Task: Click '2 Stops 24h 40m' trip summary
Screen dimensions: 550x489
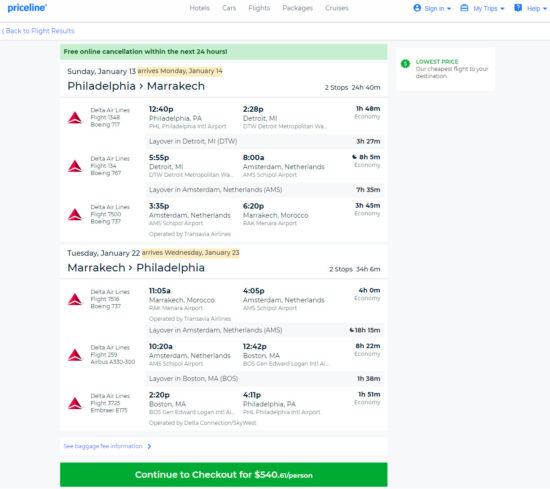Action: (x=352, y=87)
